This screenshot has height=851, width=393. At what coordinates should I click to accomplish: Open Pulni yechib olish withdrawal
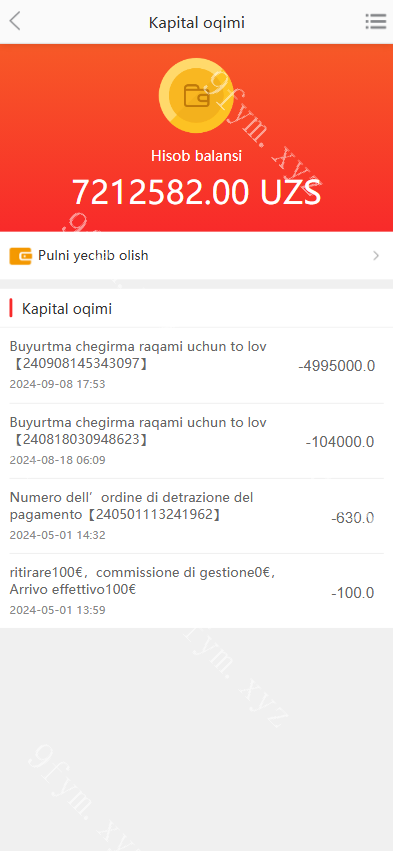click(196, 256)
